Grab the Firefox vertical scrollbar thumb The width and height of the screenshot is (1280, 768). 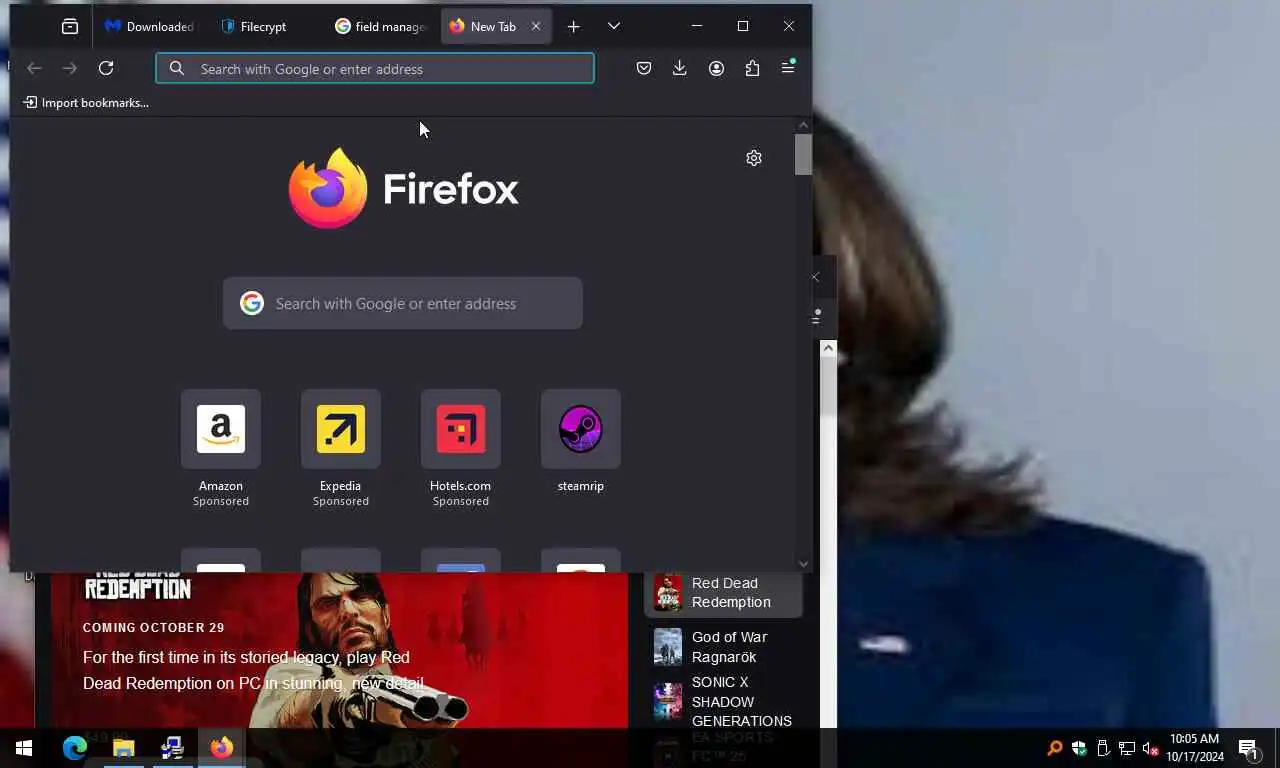(x=803, y=154)
